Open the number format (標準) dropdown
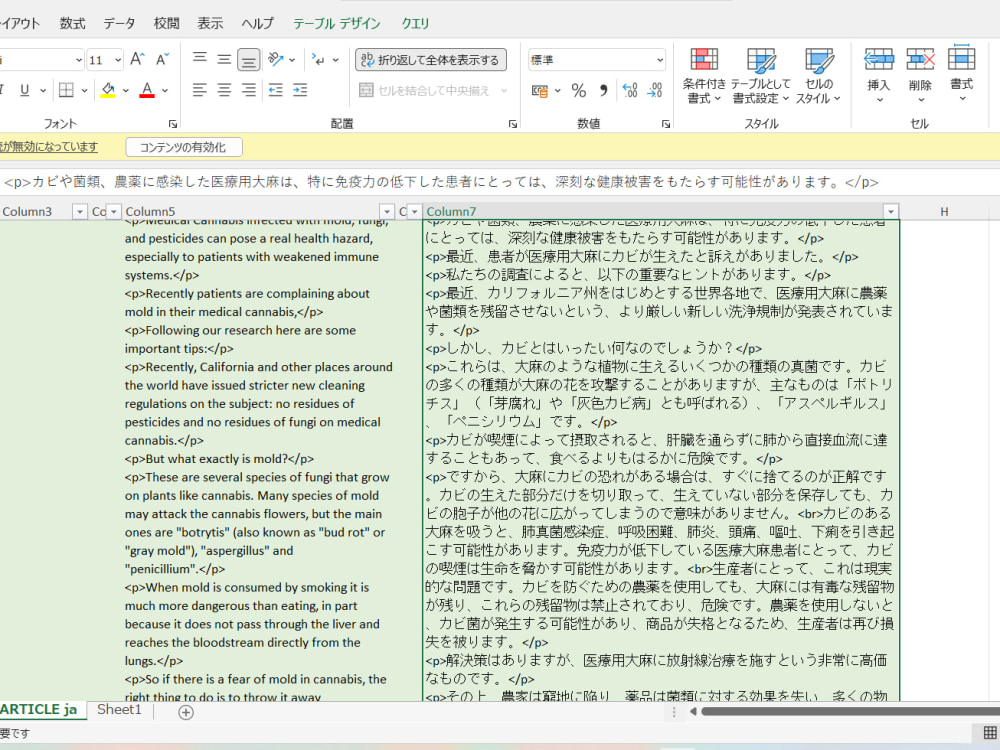The width and height of the screenshot is (1000, 750). click(660, 60)
